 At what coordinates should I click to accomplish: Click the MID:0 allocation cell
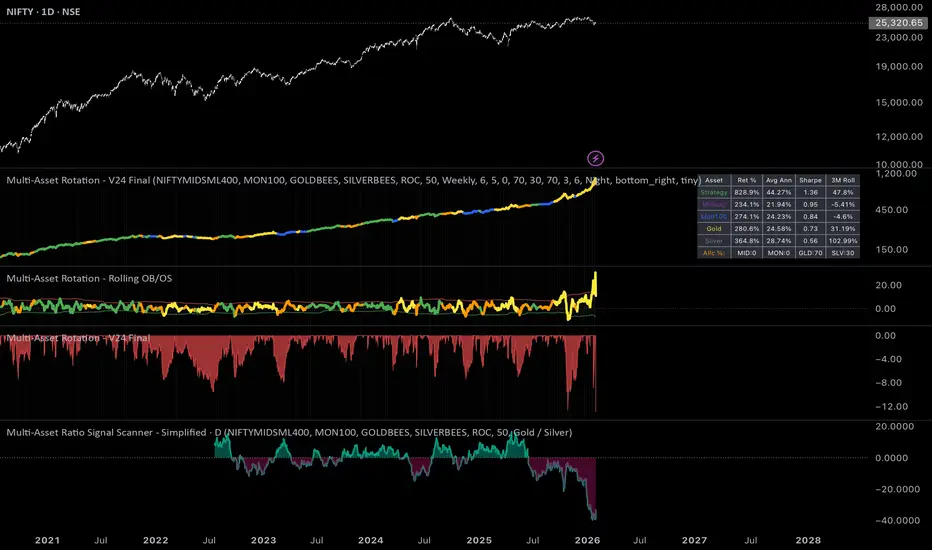[x=747, y=253]
